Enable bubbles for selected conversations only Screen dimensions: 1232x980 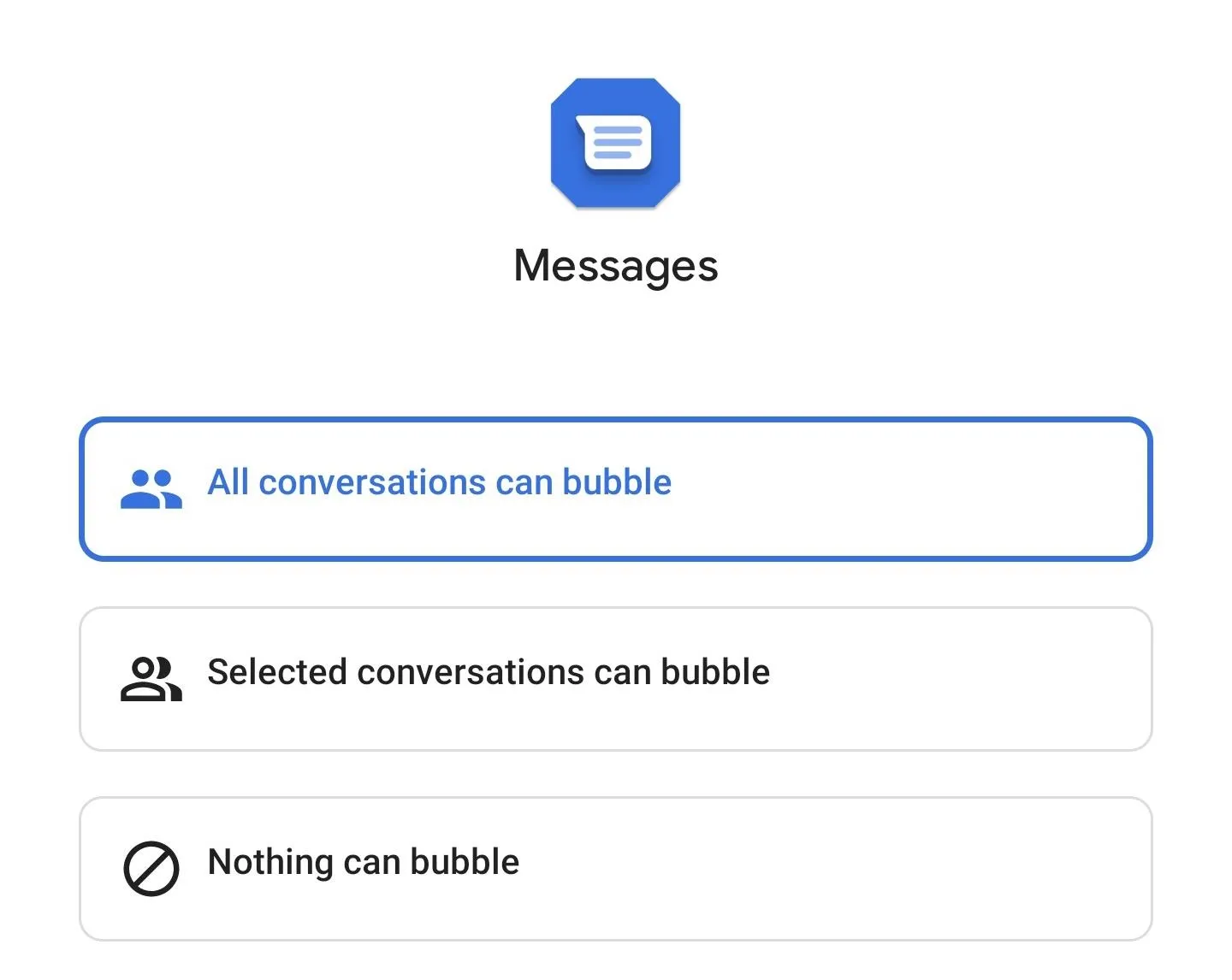[x=616, y=679]
